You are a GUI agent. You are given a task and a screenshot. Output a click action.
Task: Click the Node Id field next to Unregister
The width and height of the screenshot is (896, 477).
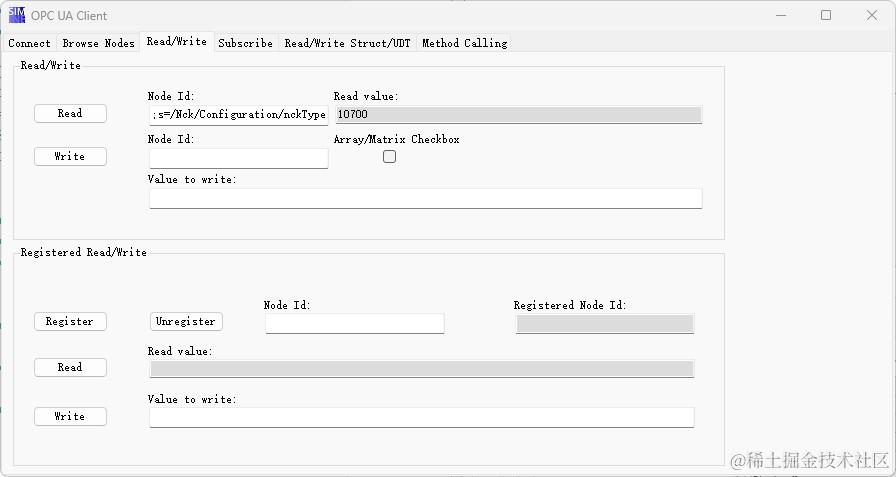pyautogui.click(x=354, y=323)
